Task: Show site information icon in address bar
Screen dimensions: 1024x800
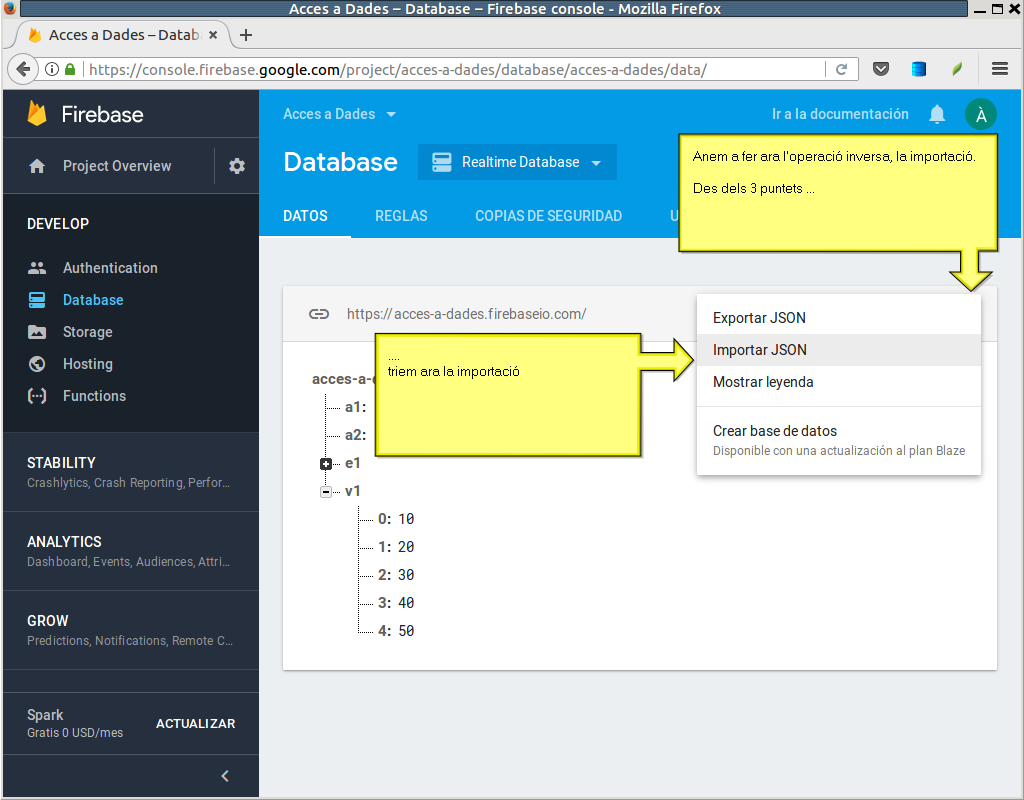Action: (52, 69)
